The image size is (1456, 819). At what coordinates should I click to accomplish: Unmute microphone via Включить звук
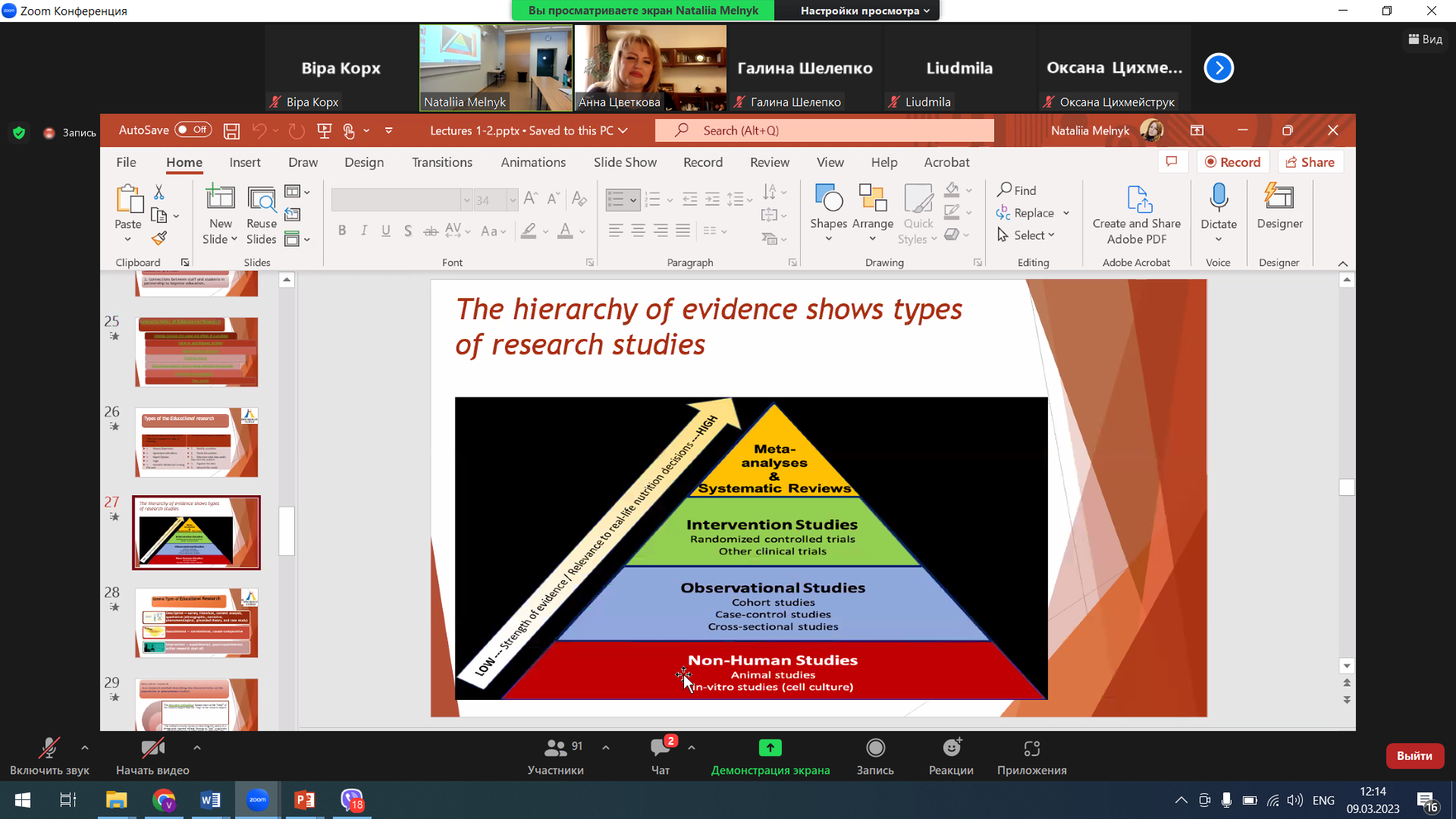click(x=49, y=756)
